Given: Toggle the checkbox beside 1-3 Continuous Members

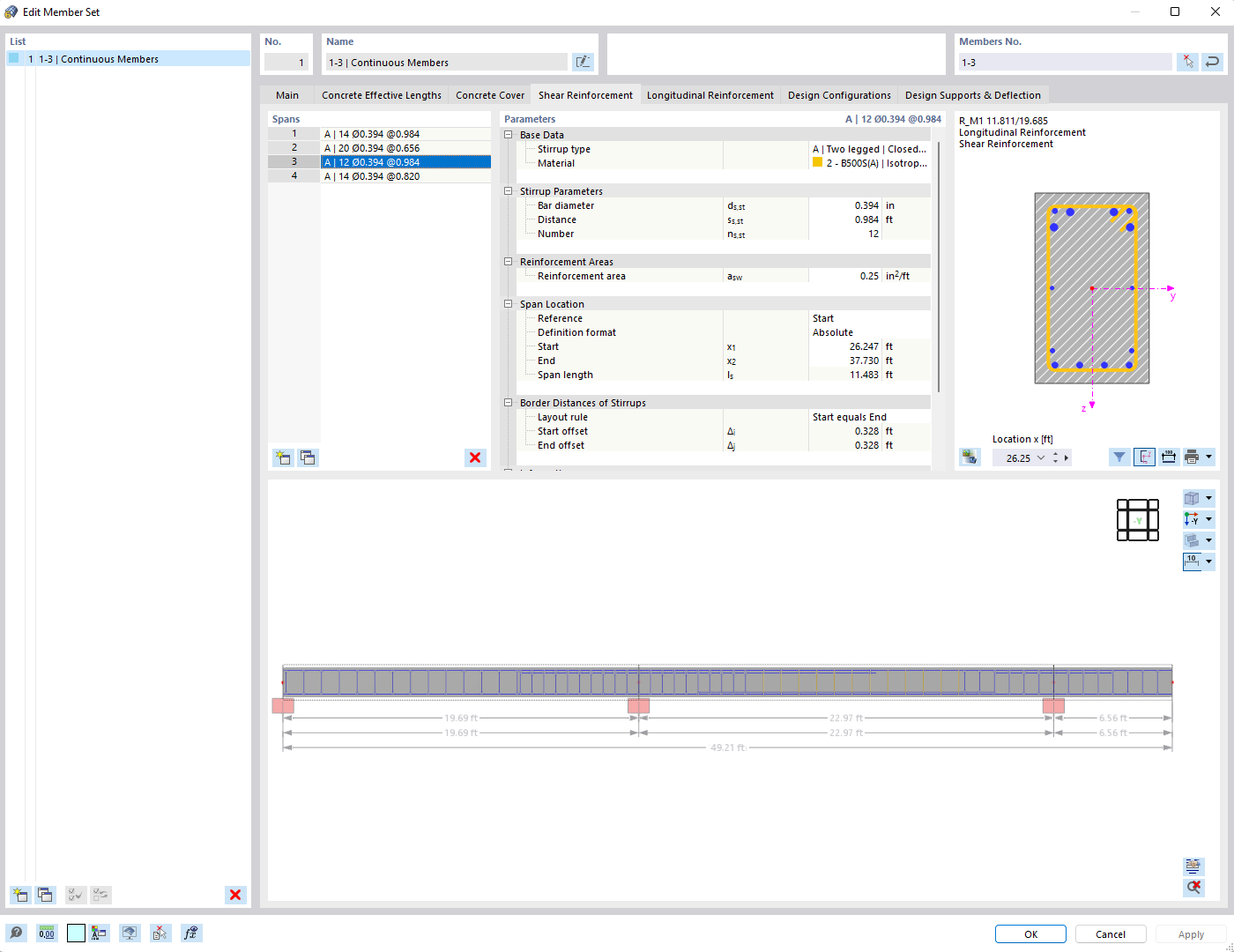Looking at the screenshot, I should (12, 58).
